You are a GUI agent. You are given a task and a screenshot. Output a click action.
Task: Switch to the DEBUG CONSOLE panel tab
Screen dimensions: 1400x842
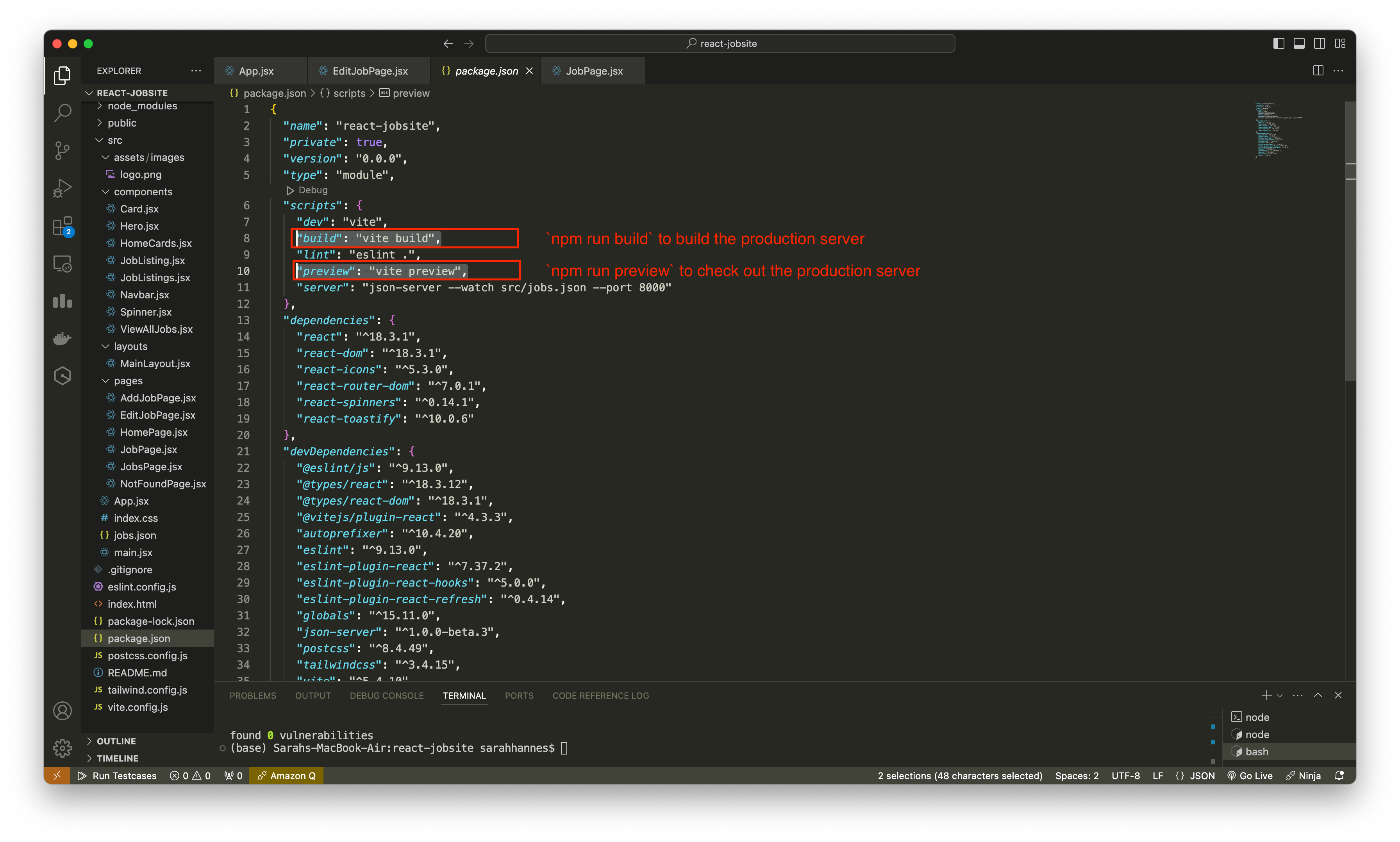386,696
